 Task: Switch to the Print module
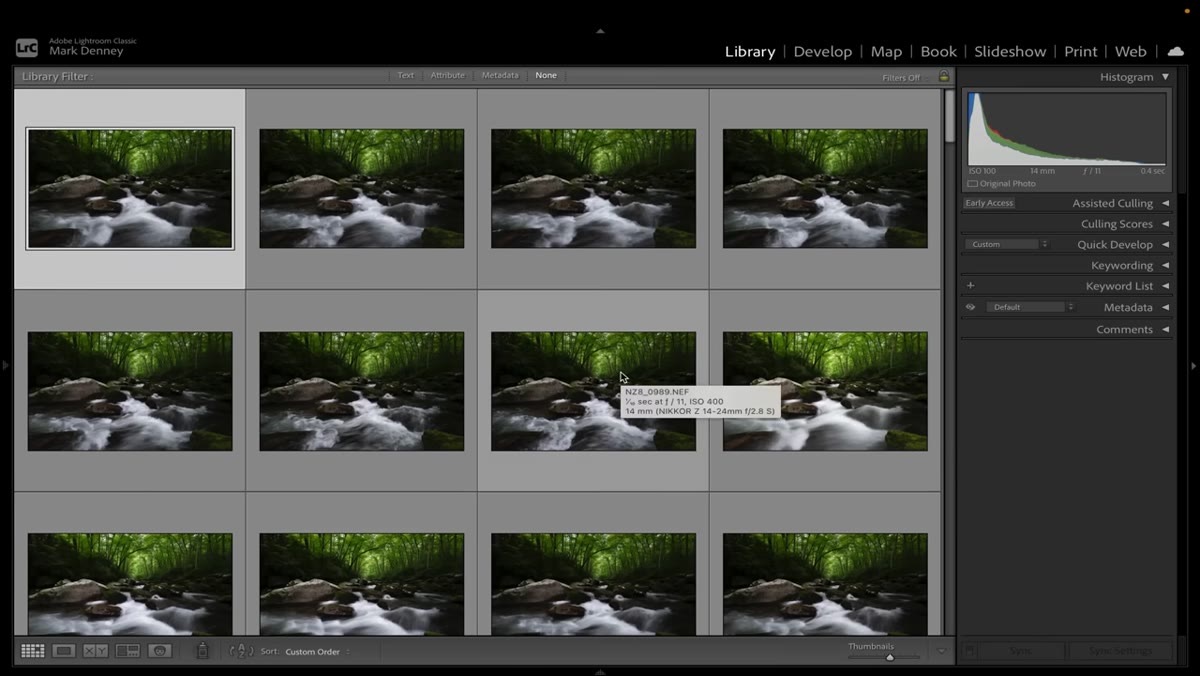coord(1080,52)
